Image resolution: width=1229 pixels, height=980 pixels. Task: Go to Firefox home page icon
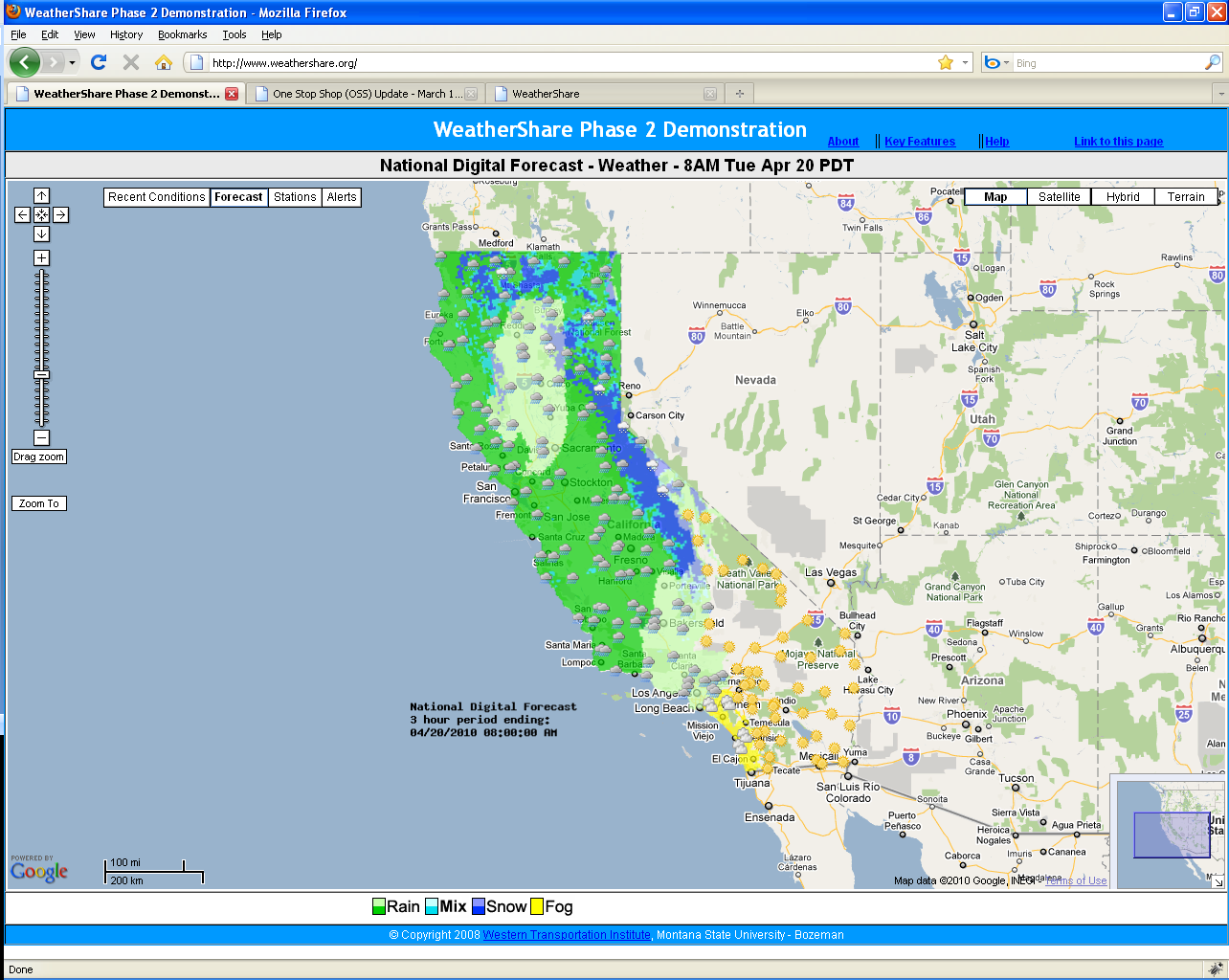tap(164, 62)
